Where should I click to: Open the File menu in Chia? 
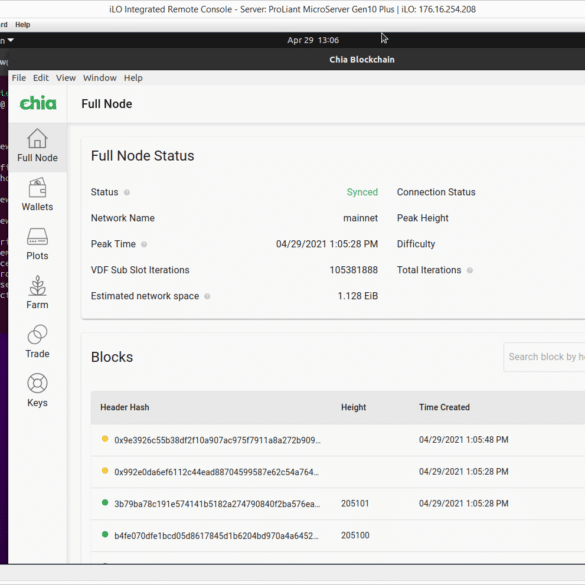point(19,78)
